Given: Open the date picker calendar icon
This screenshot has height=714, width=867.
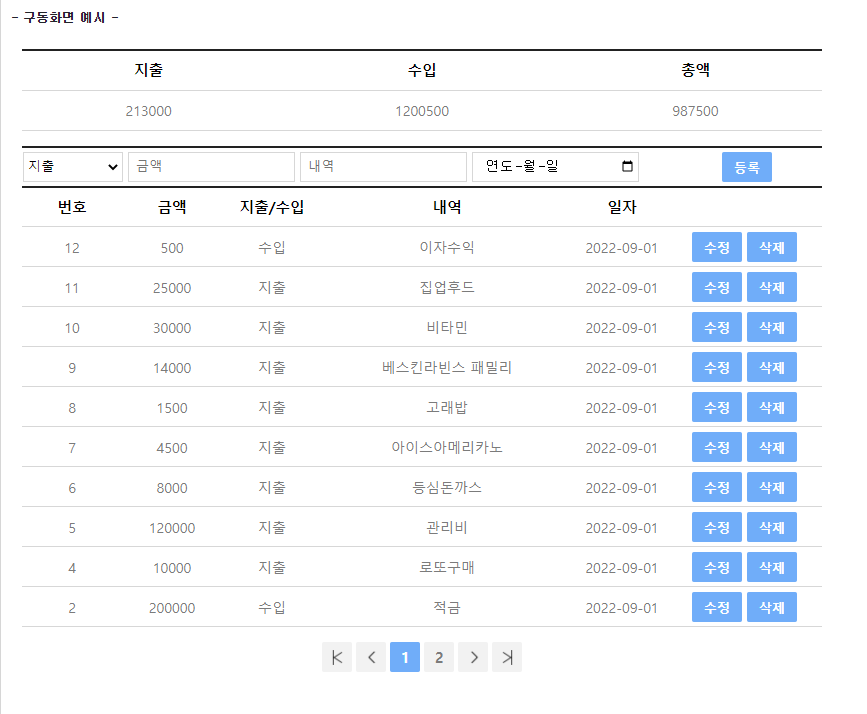Looking at the screenshot, I should click(x=627, y=166).
